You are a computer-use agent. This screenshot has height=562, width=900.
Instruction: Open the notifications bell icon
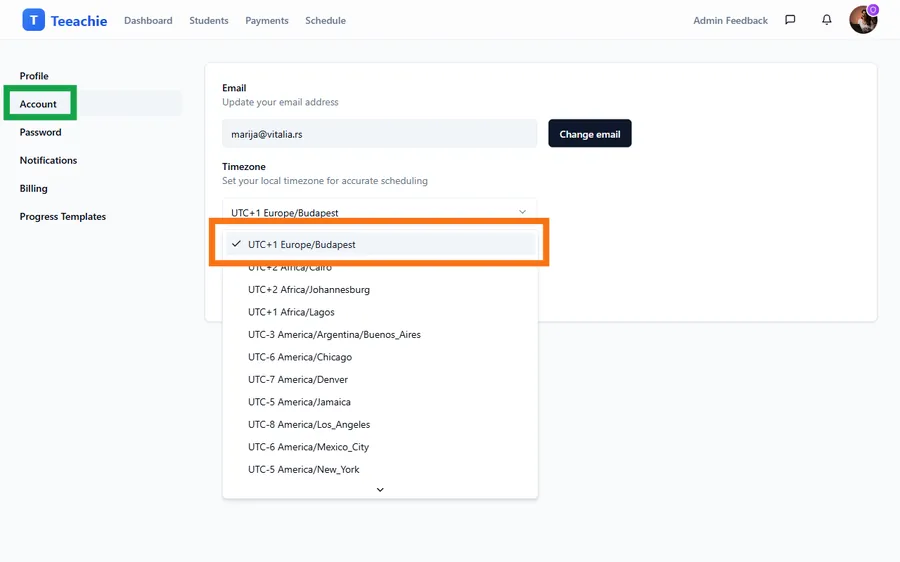tap(826, 20)
